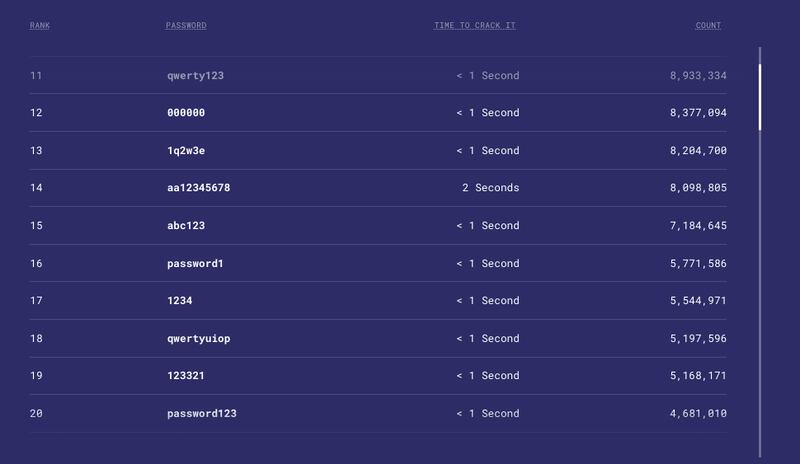Select the qwerty123 password entry
The width and height of the screenshot is (800, 464).
195,76
